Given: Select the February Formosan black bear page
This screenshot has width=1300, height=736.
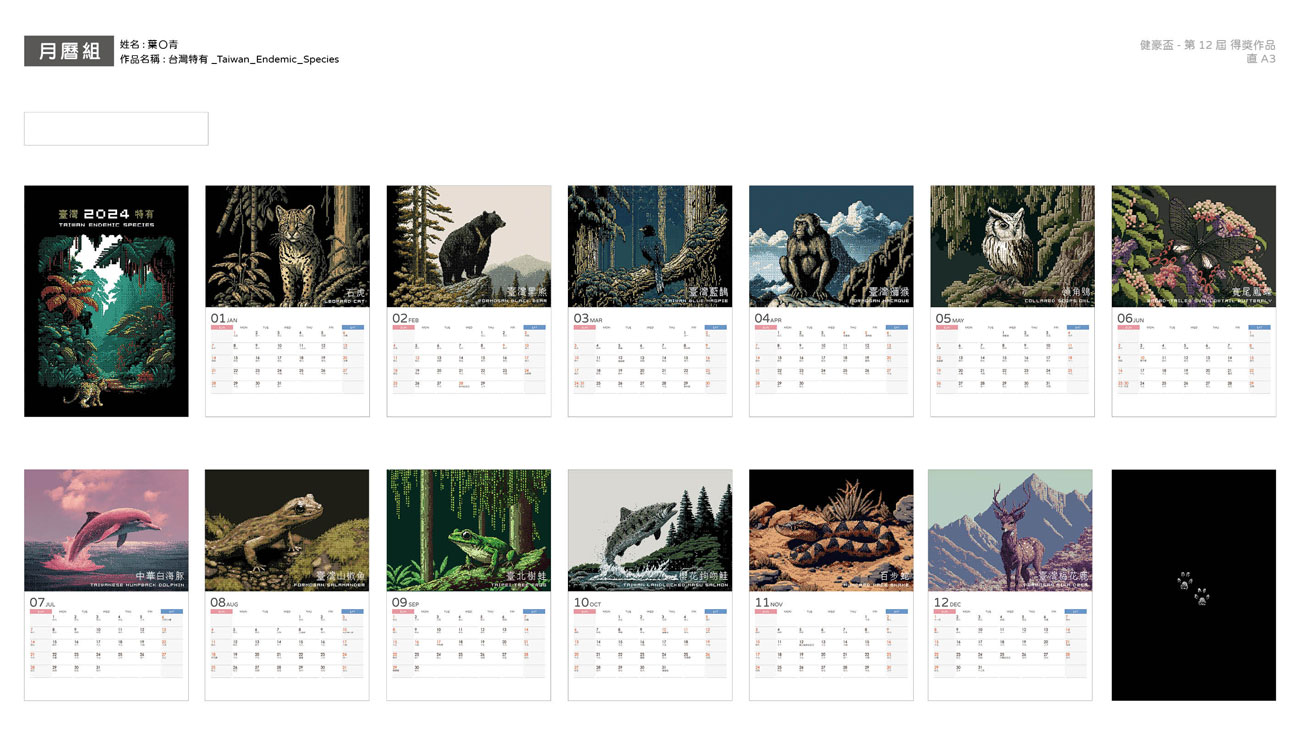Looking at the screenshot, I should (x=468, y=248).
